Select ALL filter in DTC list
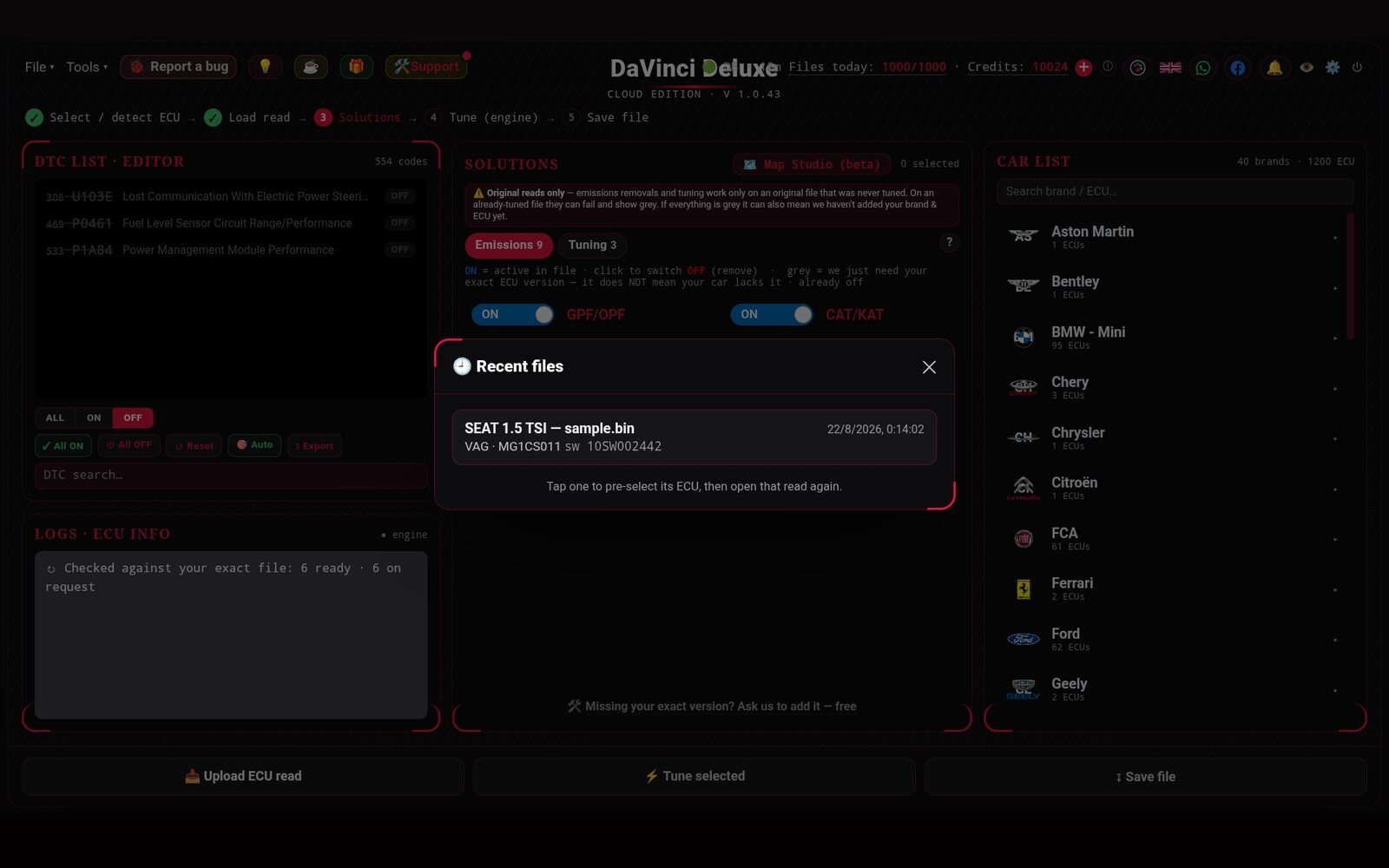1389x868 pixels. coord(55,418)
